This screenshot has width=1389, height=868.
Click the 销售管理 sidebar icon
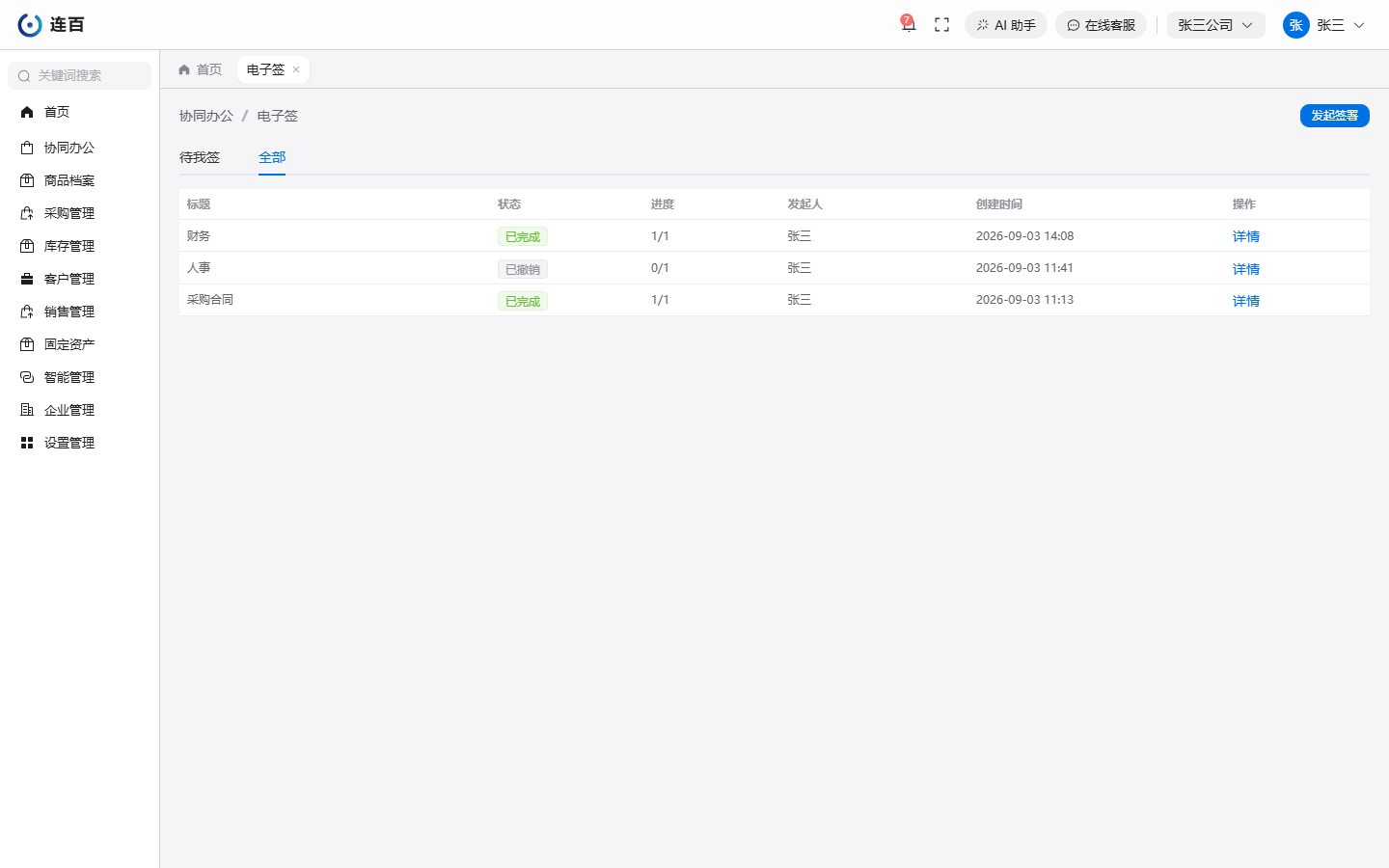27,312
